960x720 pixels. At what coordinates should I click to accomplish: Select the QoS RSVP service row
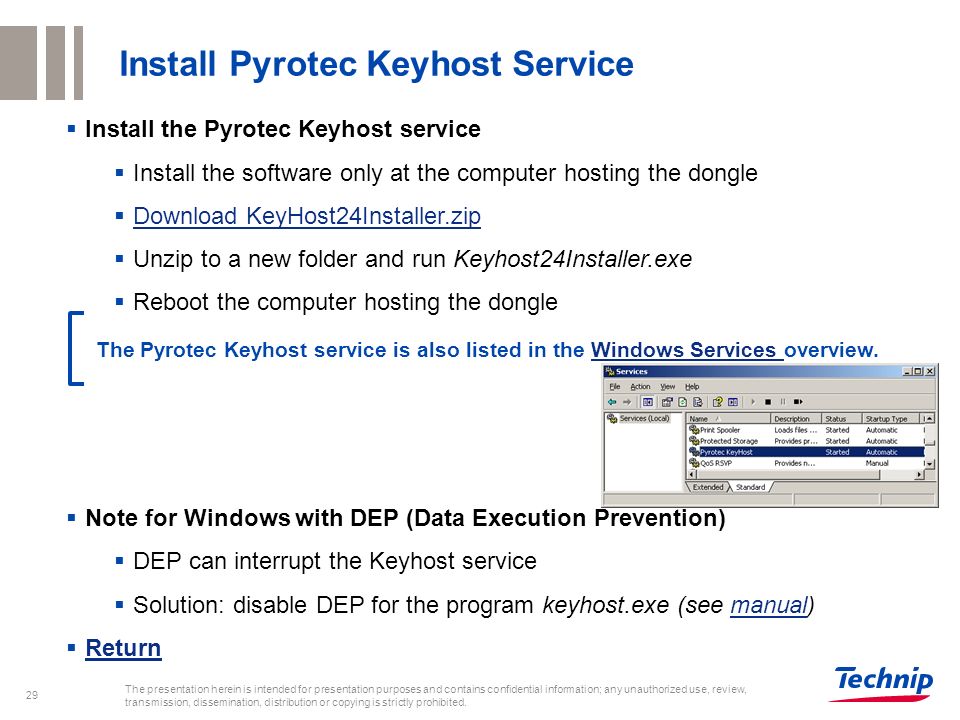pos(805,463)
